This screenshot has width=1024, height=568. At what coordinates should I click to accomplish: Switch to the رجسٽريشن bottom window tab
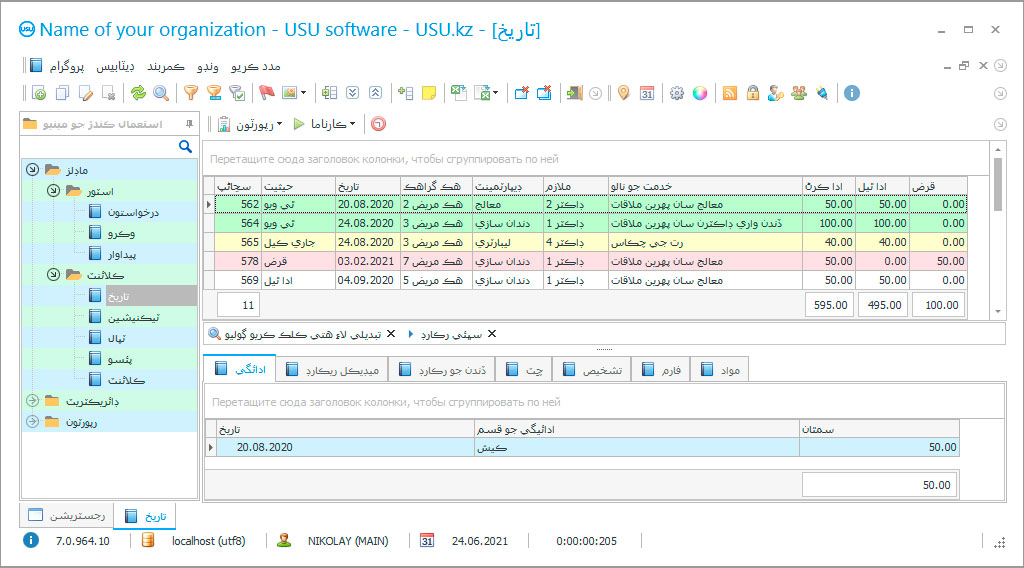pos(67,515)
